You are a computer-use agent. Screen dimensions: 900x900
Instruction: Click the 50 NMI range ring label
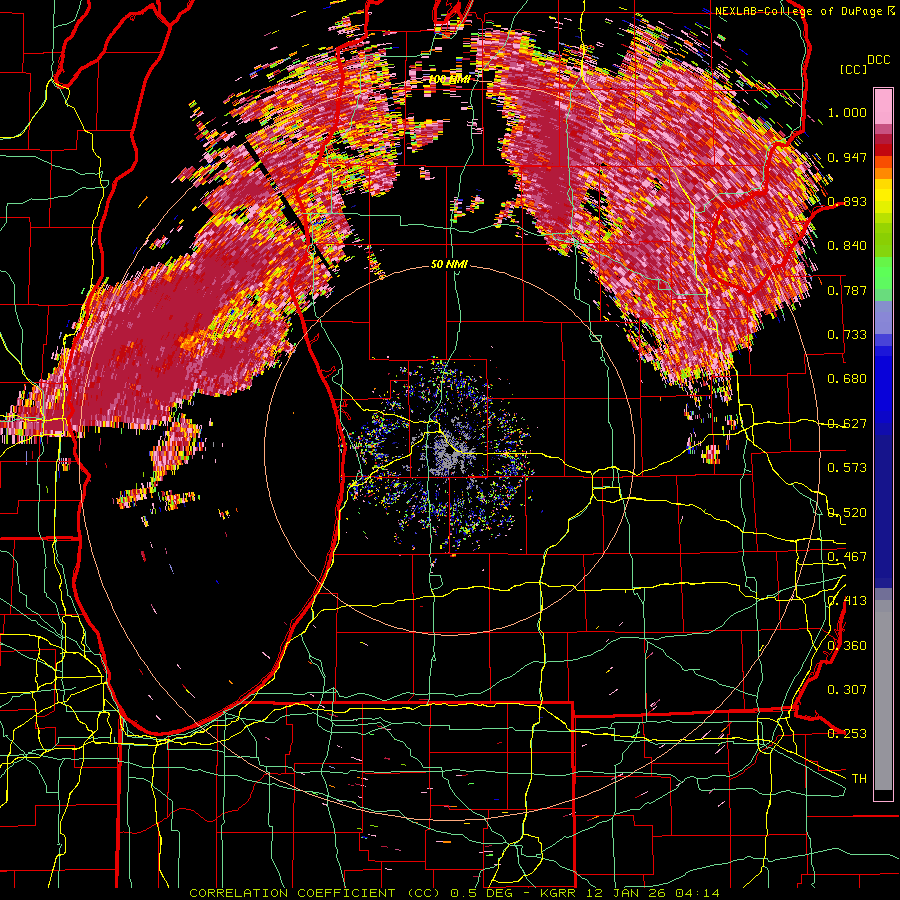point(449,265)
